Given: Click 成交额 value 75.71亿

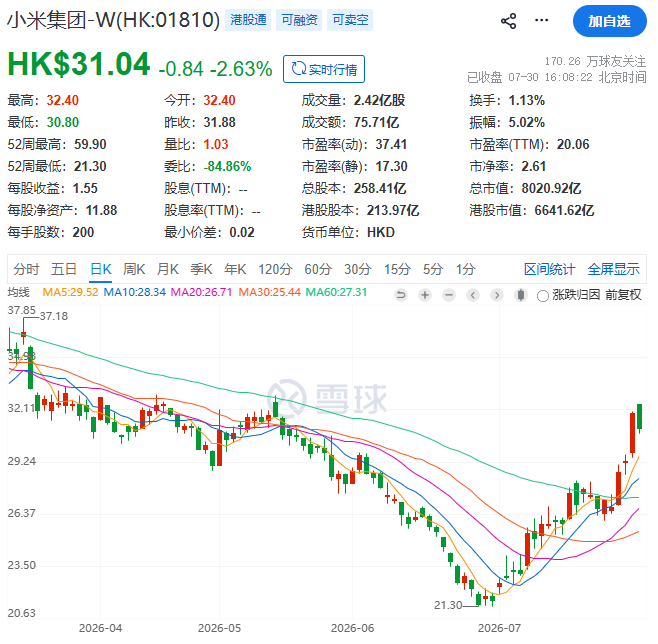Looking at the screenshot, I should (x=376, y=123).
